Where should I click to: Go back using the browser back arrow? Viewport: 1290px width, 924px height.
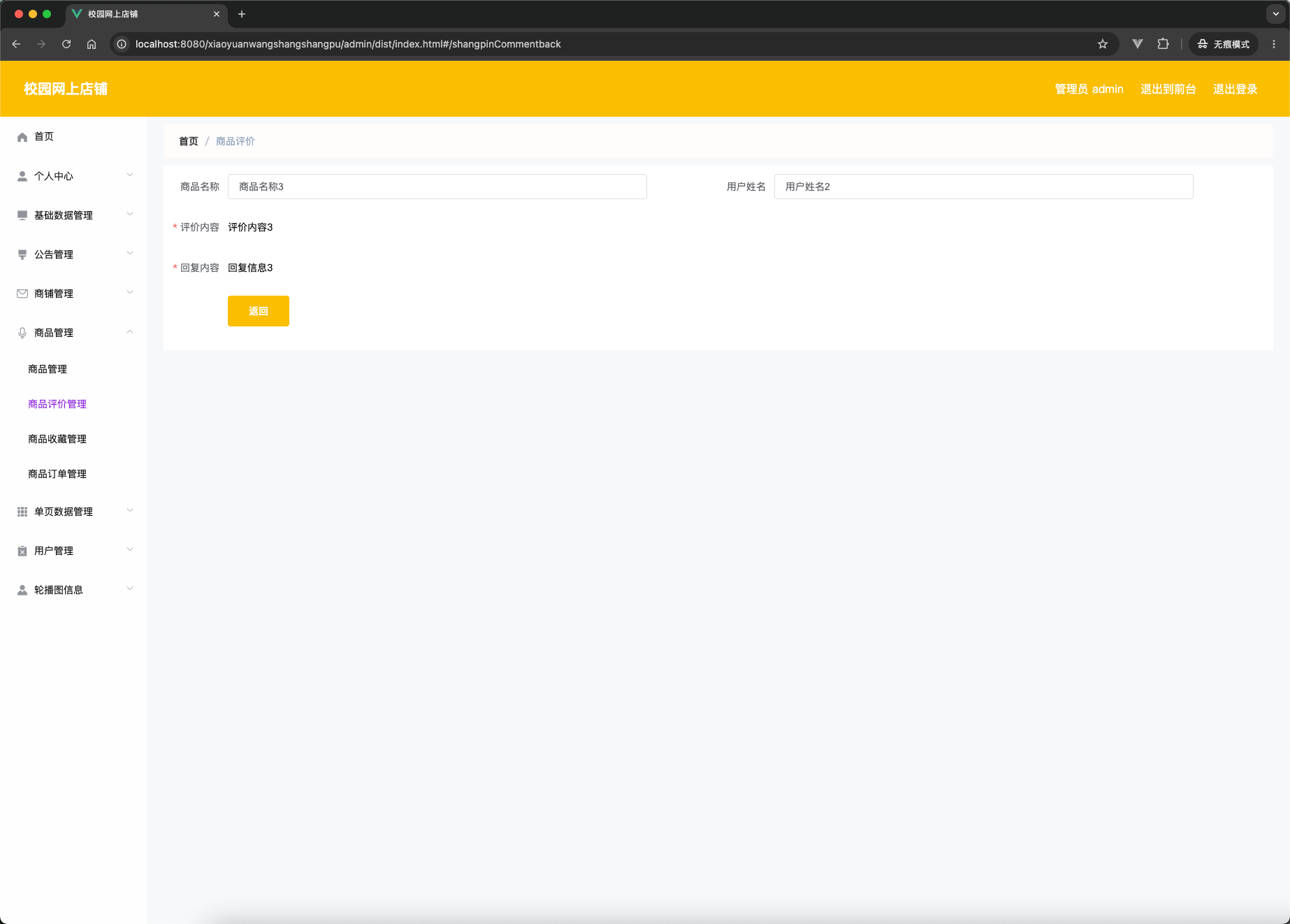(16, 44)
